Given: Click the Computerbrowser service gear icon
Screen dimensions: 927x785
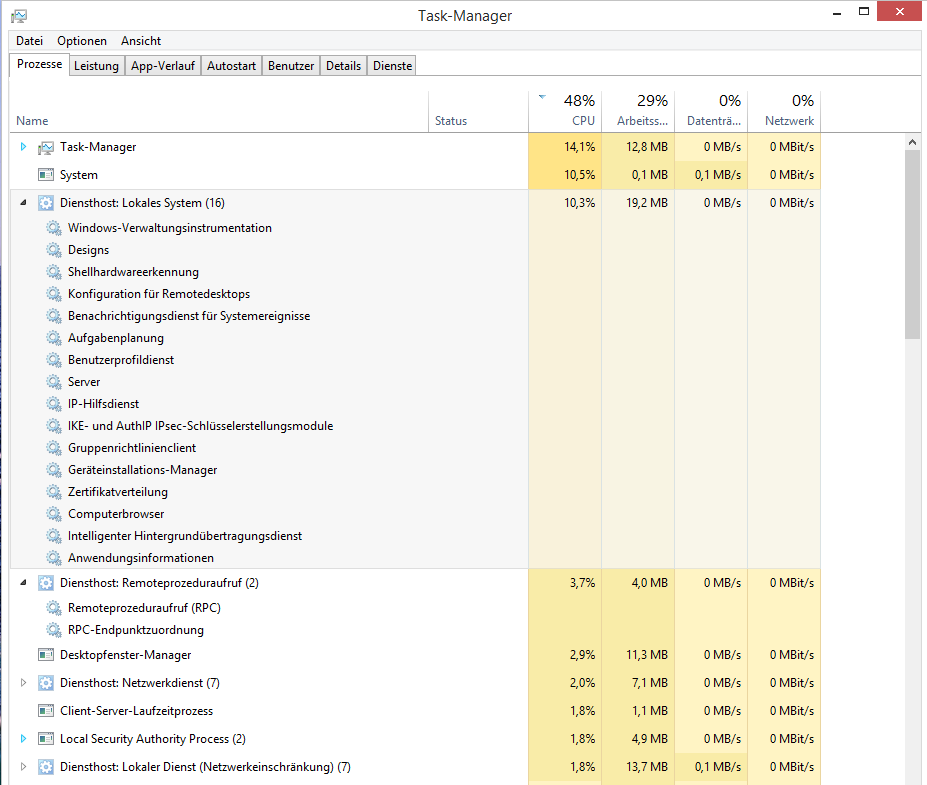Looking at the screenshot, I should point(54,514).
